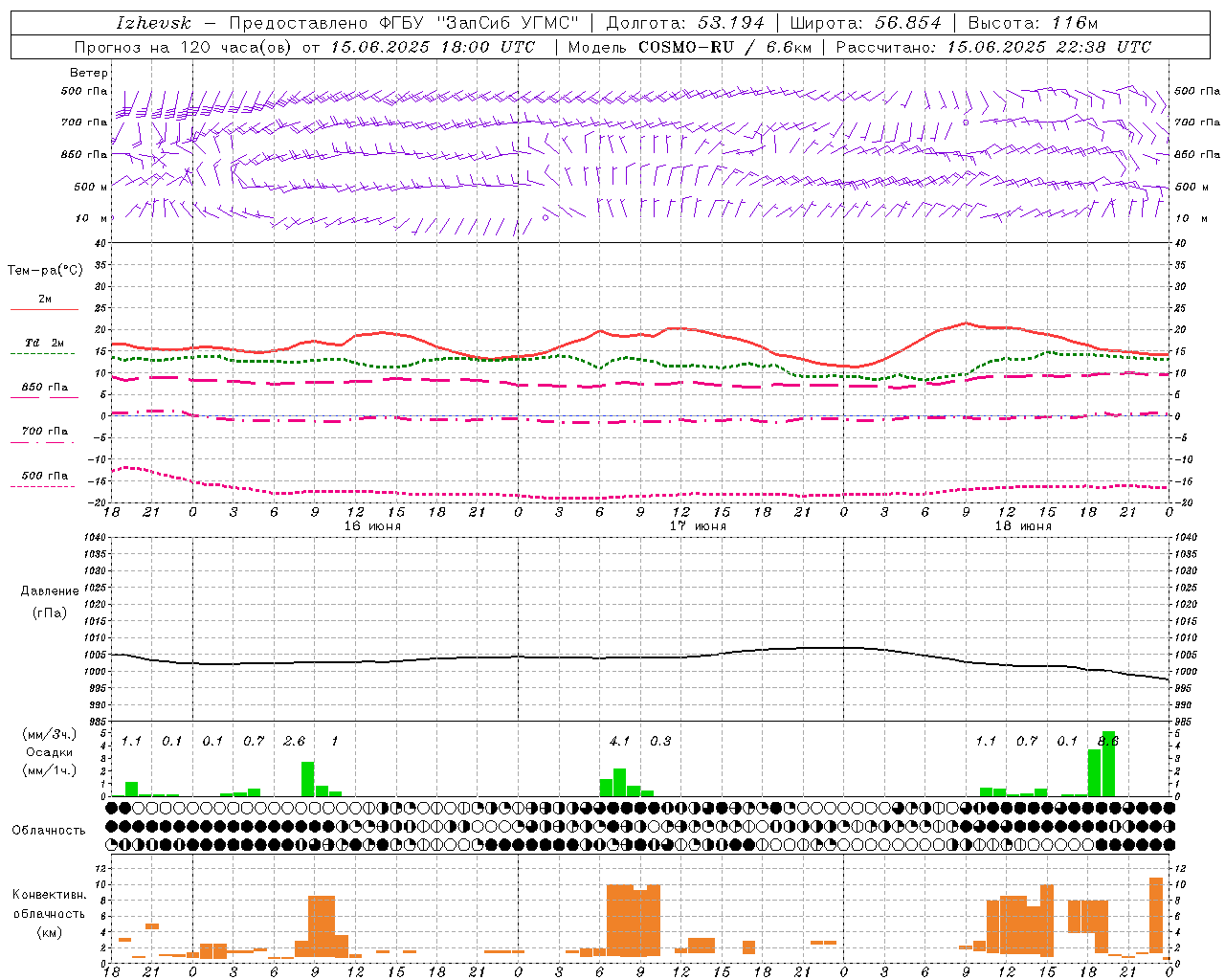The height and width of the screenshot is (980, 1225).
Task: Click the "Осадки" precipitation label
Action: point(49,752)
